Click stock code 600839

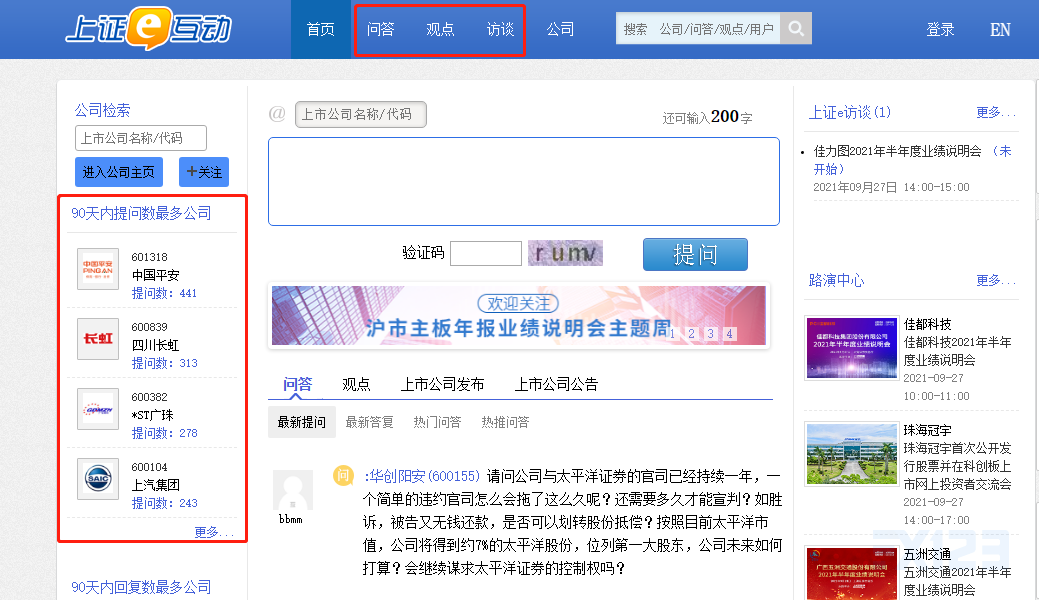click(150, 327)
